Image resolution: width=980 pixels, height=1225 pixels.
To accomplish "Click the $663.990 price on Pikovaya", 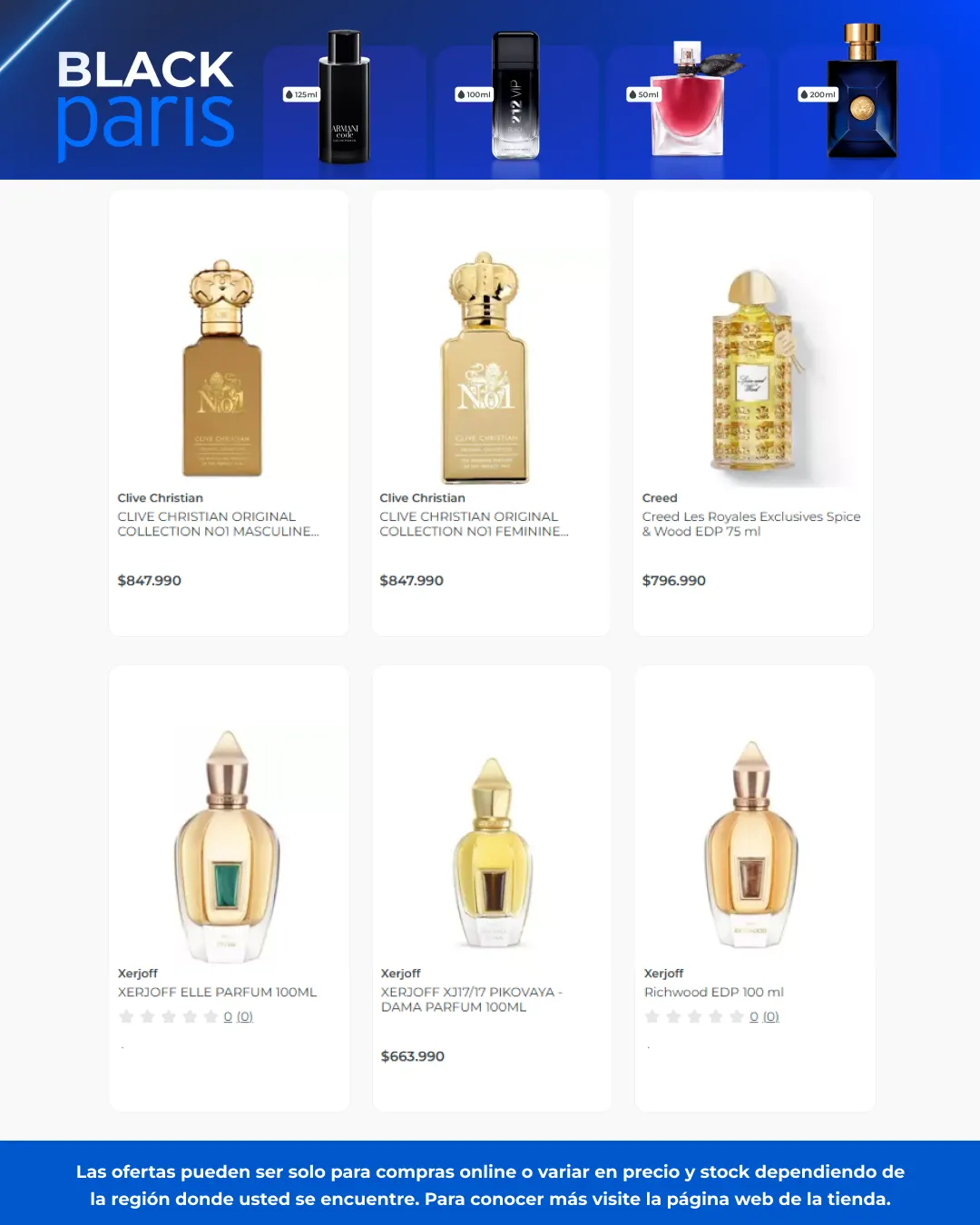I will (413, 1056).
